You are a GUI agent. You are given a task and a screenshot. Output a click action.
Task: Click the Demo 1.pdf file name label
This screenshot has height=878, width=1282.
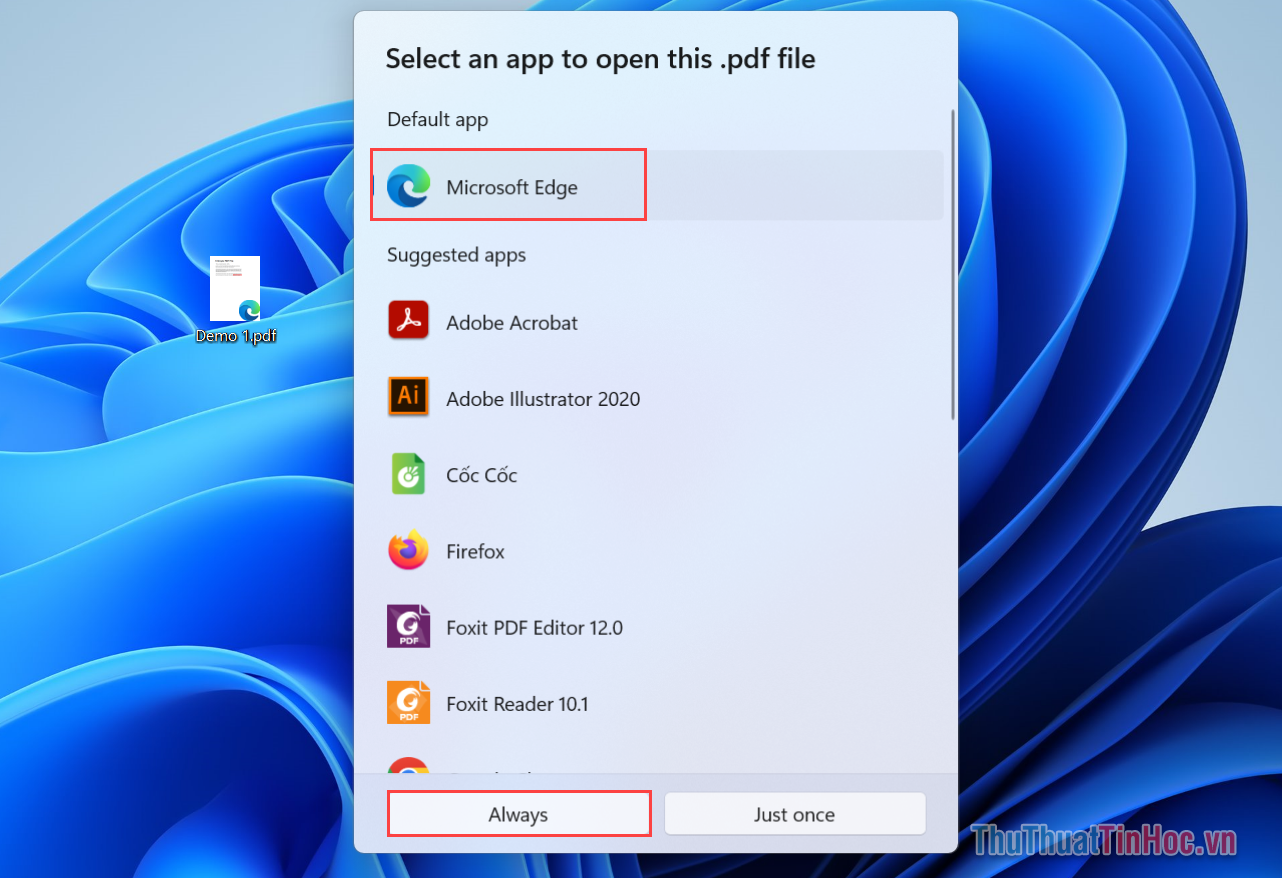pos(236,336)
